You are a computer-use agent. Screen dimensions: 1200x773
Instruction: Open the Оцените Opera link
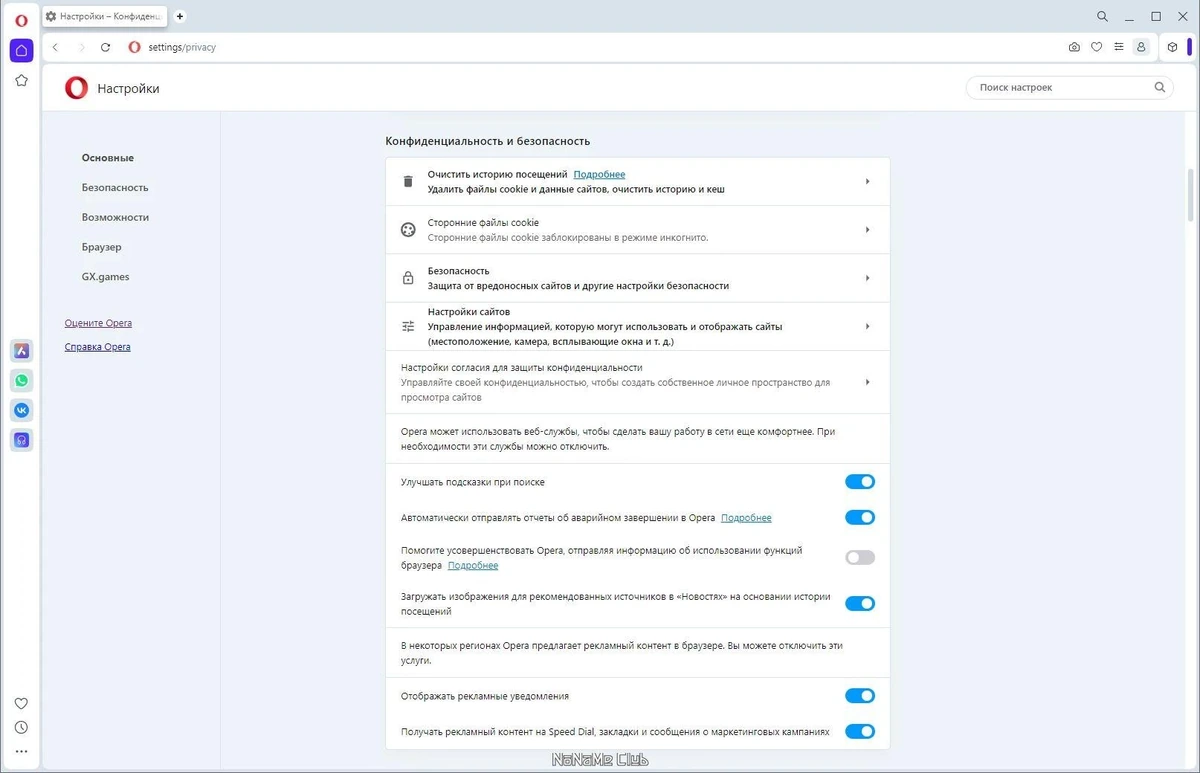point(98,323)
